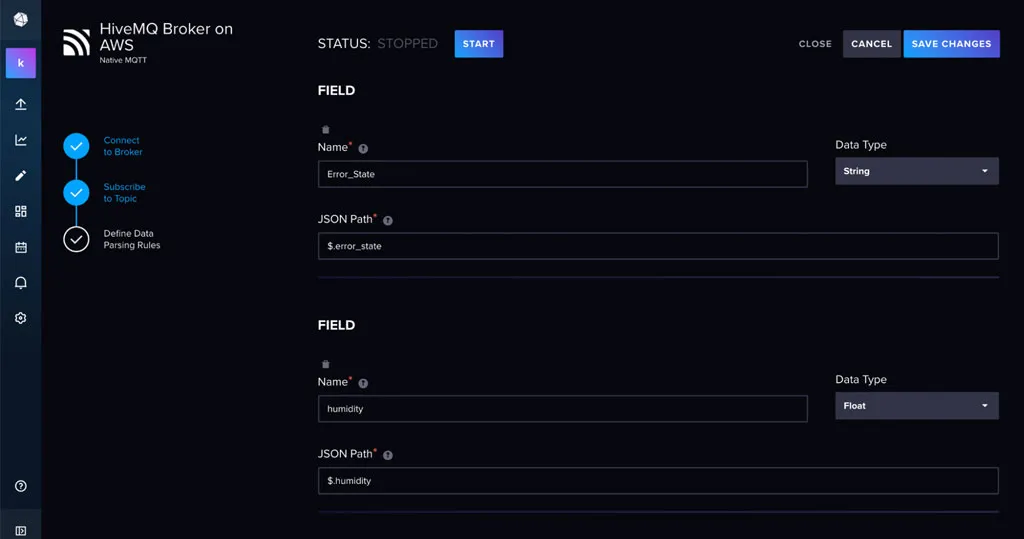Focus the $.error_state JSON Path field
This screenshot has width=1024, height=539.
tap(658, 246)
